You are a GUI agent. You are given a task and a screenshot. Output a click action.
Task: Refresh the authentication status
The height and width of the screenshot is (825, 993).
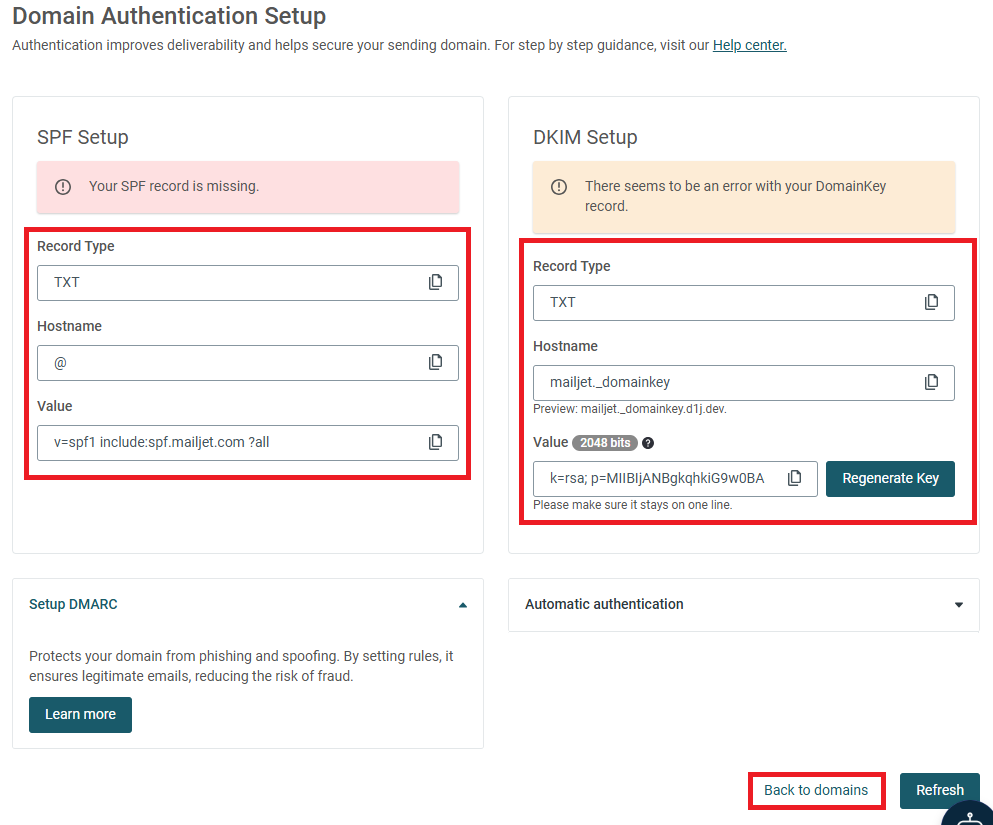click(x=939, y=790)
